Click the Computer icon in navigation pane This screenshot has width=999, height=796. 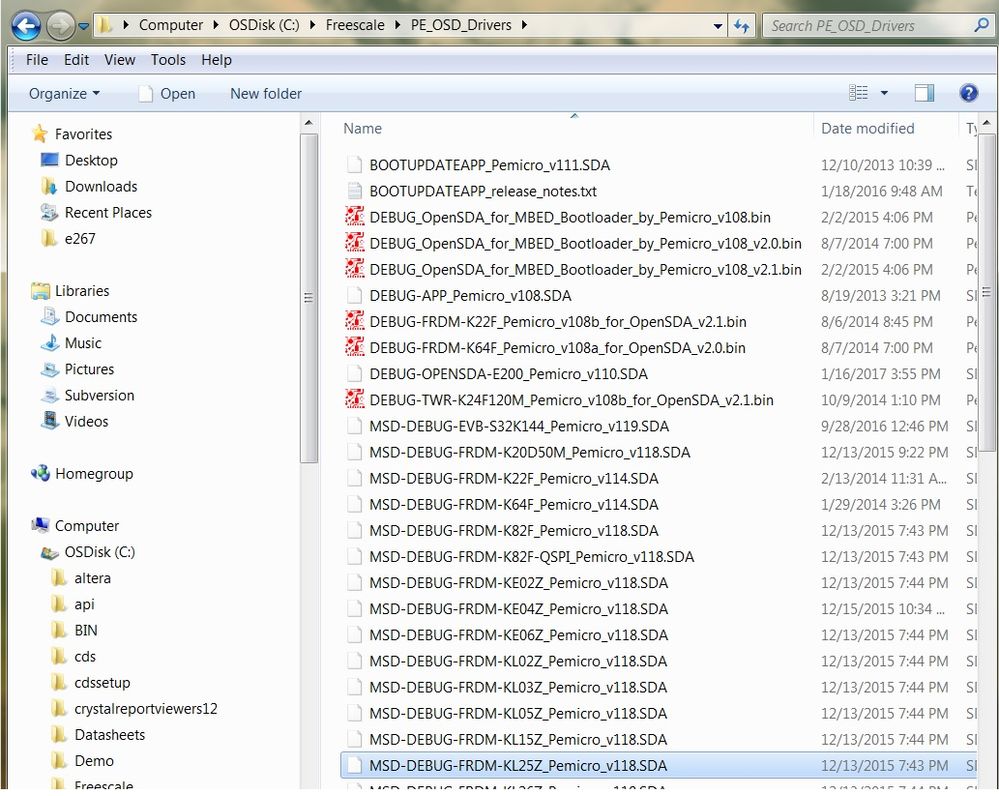point(40,525)
